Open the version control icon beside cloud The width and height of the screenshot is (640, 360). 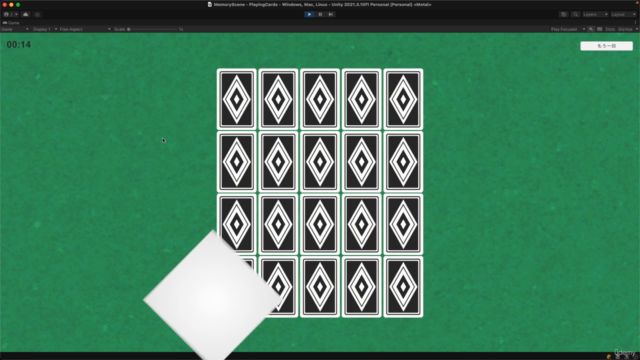[37, 14]
